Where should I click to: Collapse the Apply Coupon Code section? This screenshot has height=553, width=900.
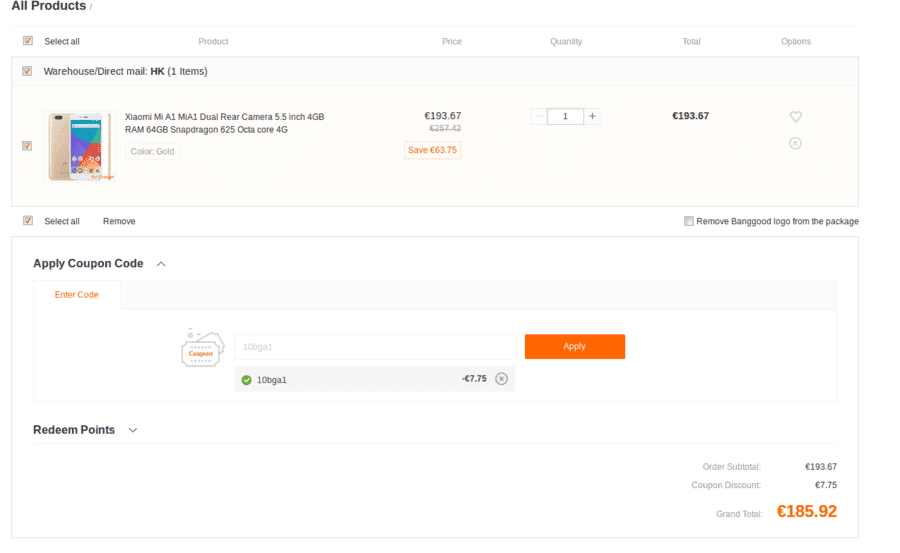(161, 264)
